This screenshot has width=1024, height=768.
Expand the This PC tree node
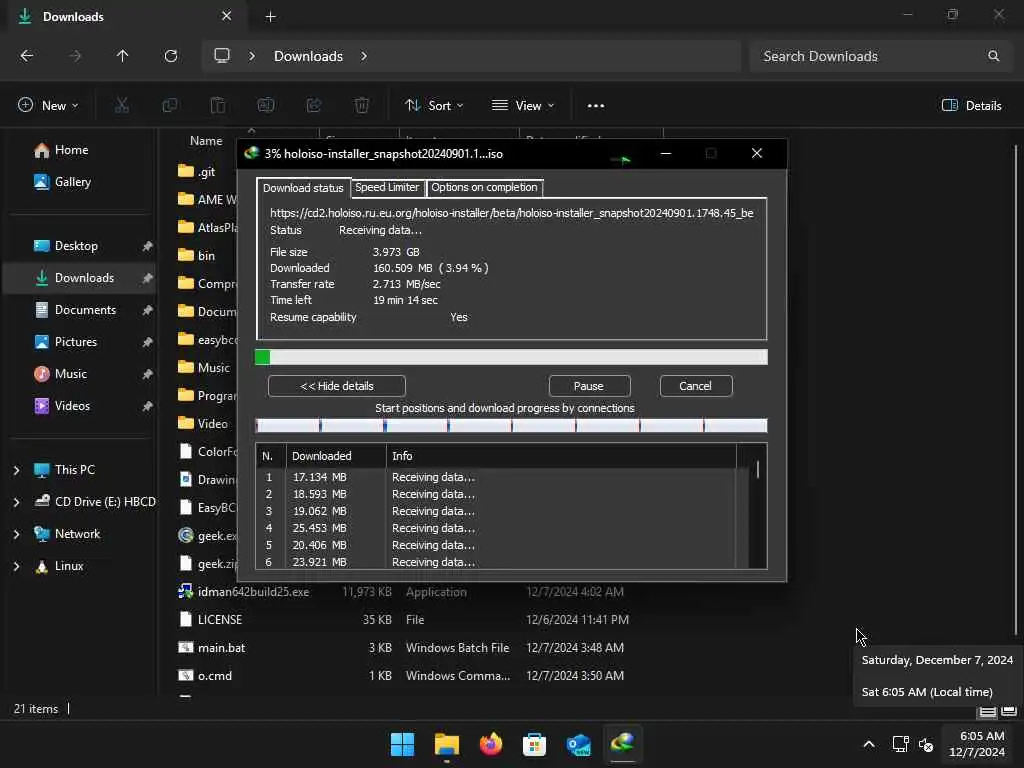coord(16,470)
